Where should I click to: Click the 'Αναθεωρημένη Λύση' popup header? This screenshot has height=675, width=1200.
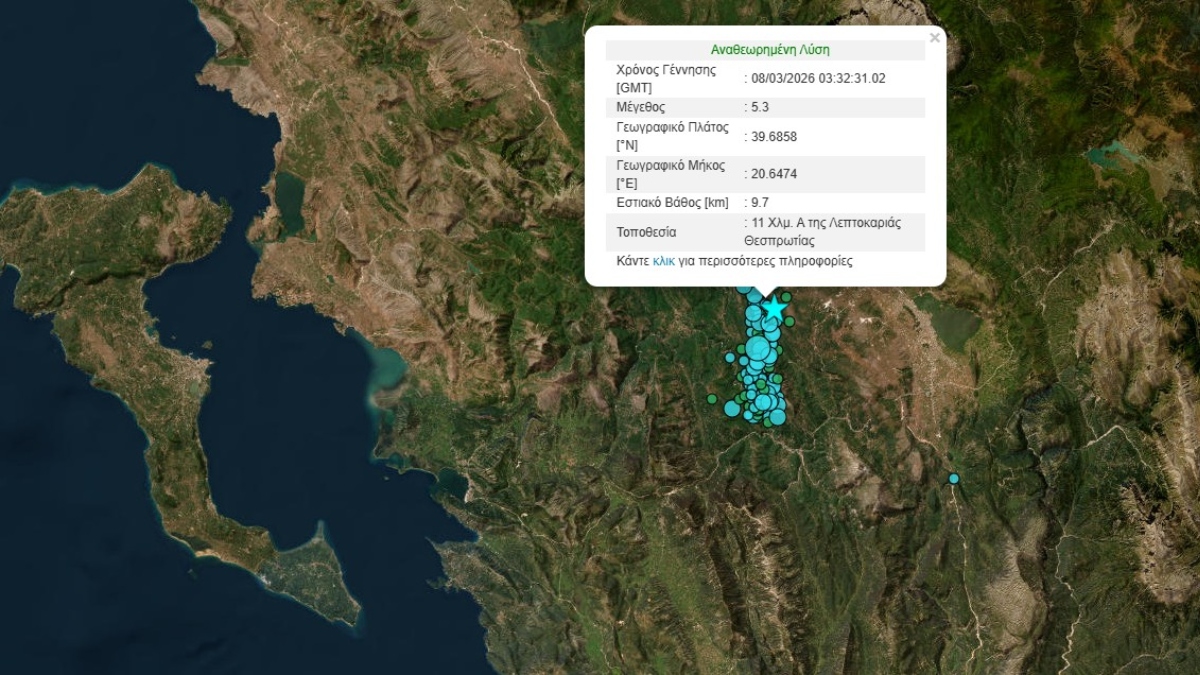click(x=769, y=49)
